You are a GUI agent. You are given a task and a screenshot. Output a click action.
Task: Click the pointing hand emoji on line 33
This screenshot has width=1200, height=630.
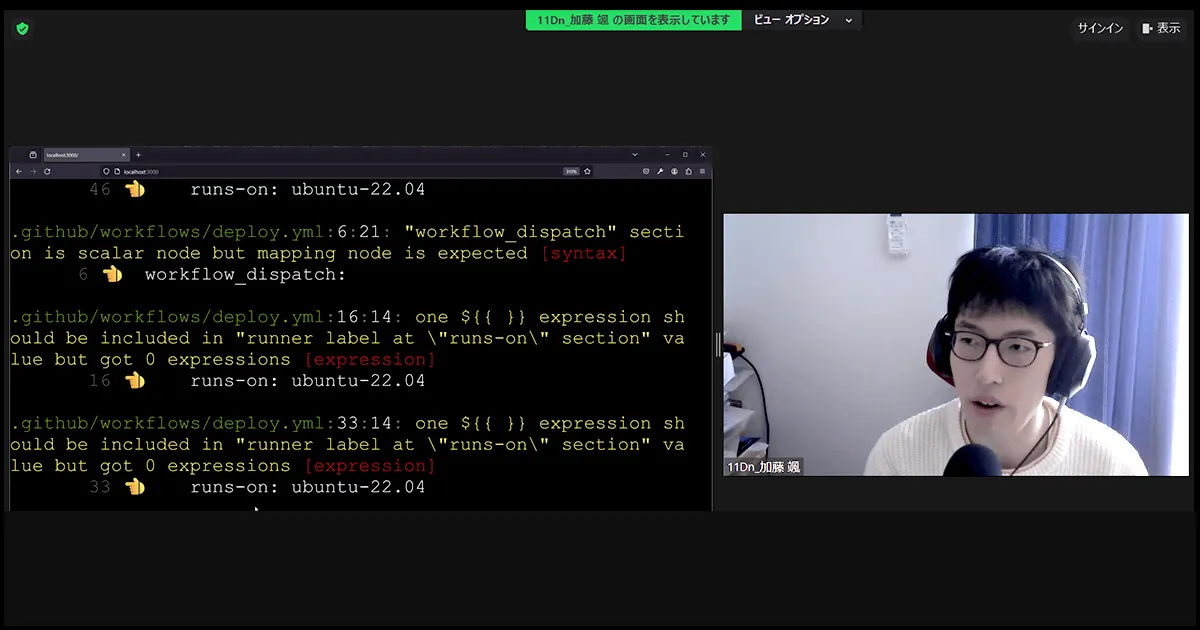point(135,486)
